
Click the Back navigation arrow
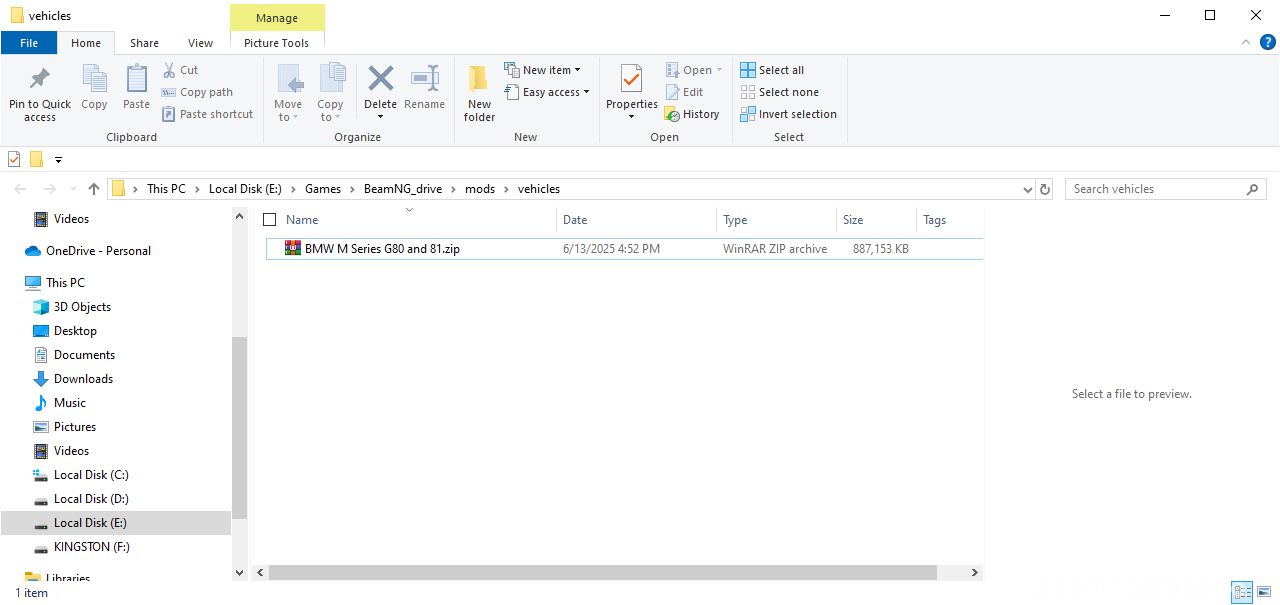[21, 189]
